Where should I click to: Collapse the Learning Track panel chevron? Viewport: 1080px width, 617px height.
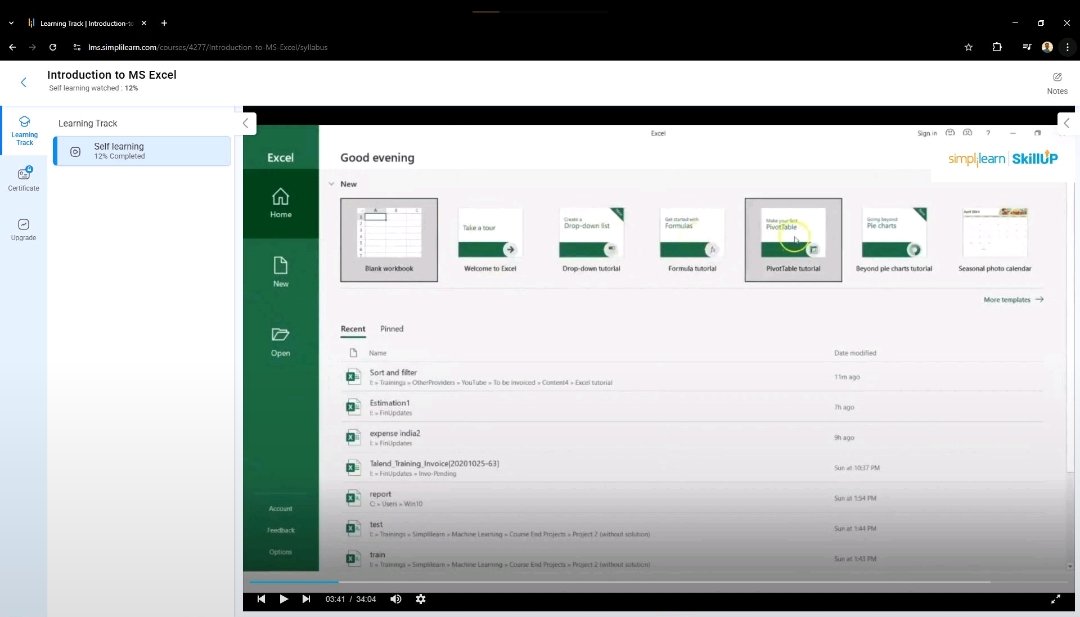click(x=245, y=123)
